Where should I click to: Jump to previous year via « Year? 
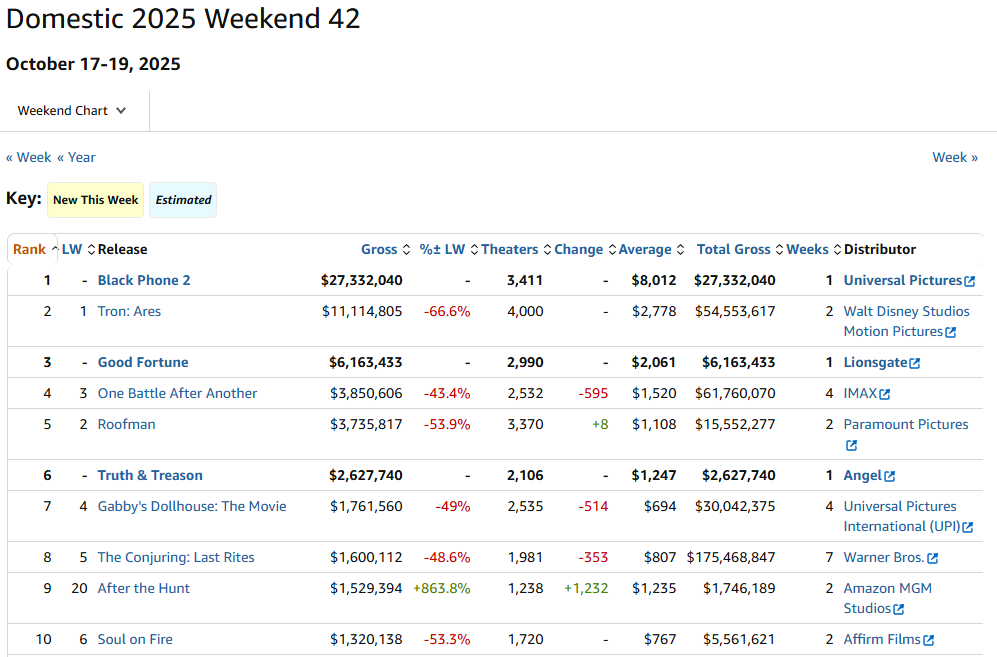click(x=76, y=157)
